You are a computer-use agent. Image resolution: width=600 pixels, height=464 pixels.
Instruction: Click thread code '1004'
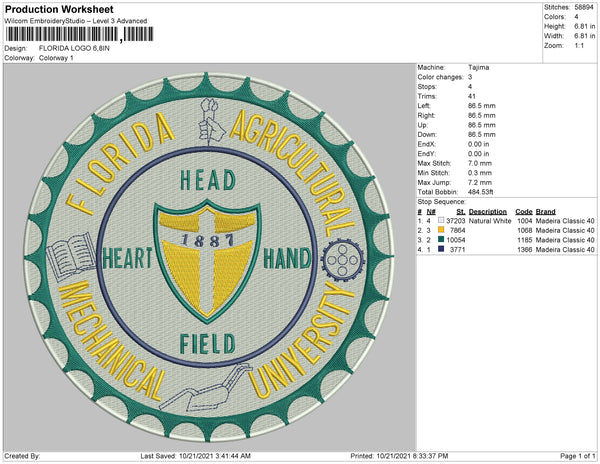click(525, 221)
